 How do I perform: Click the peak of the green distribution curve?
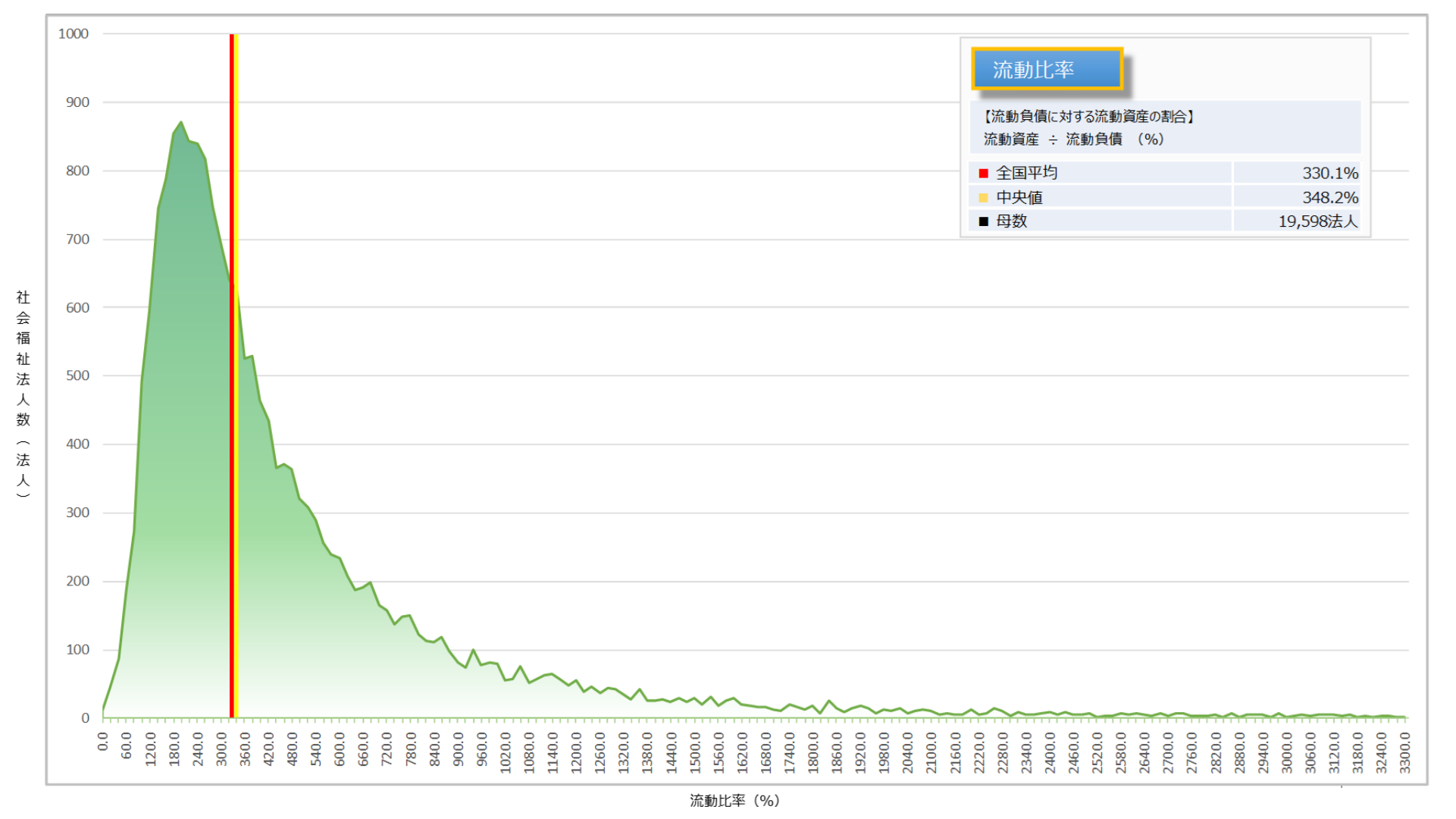tap(180, 122)
